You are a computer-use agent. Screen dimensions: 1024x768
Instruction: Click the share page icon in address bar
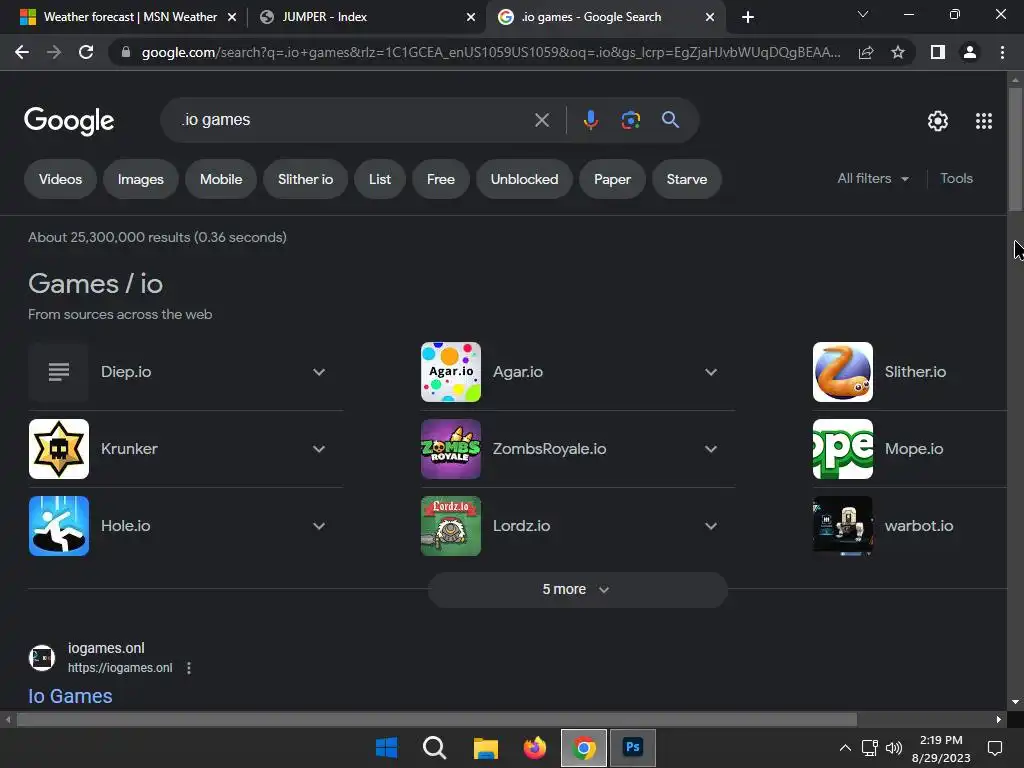pos(866,52)
